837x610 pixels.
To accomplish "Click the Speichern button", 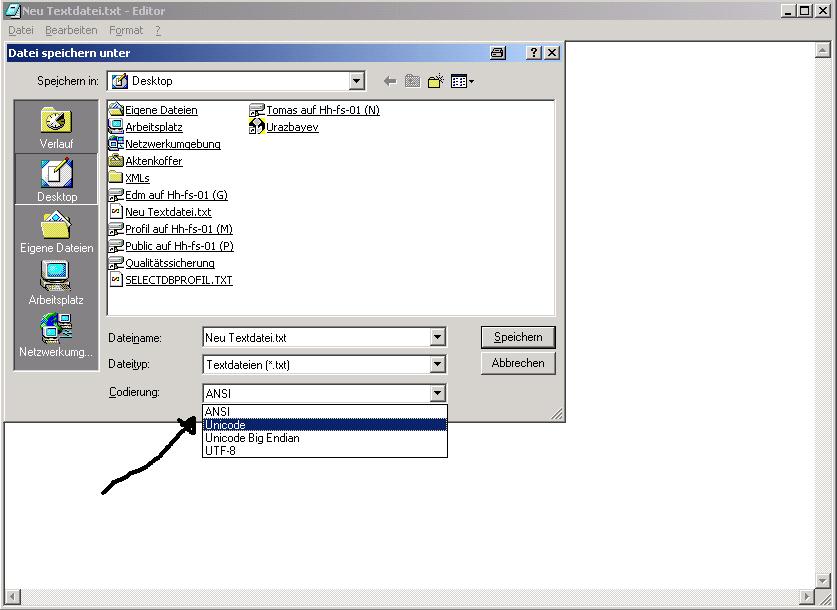I will click(x=518, y=337).
